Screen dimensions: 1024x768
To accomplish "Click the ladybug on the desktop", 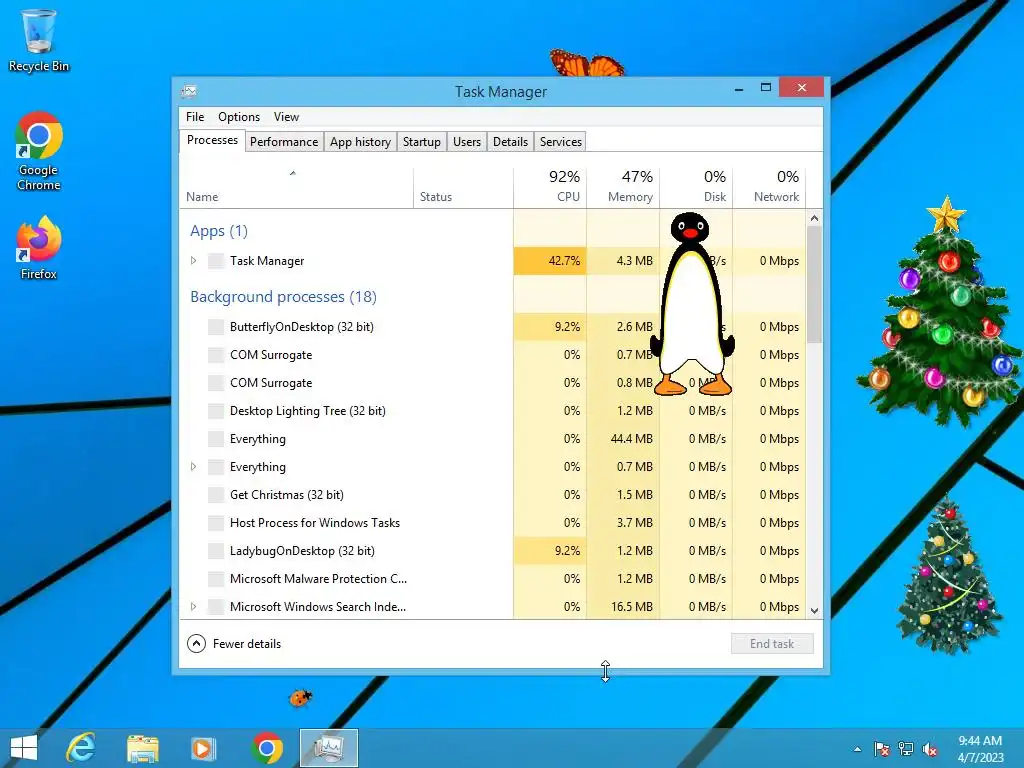I will coord(300,698).
